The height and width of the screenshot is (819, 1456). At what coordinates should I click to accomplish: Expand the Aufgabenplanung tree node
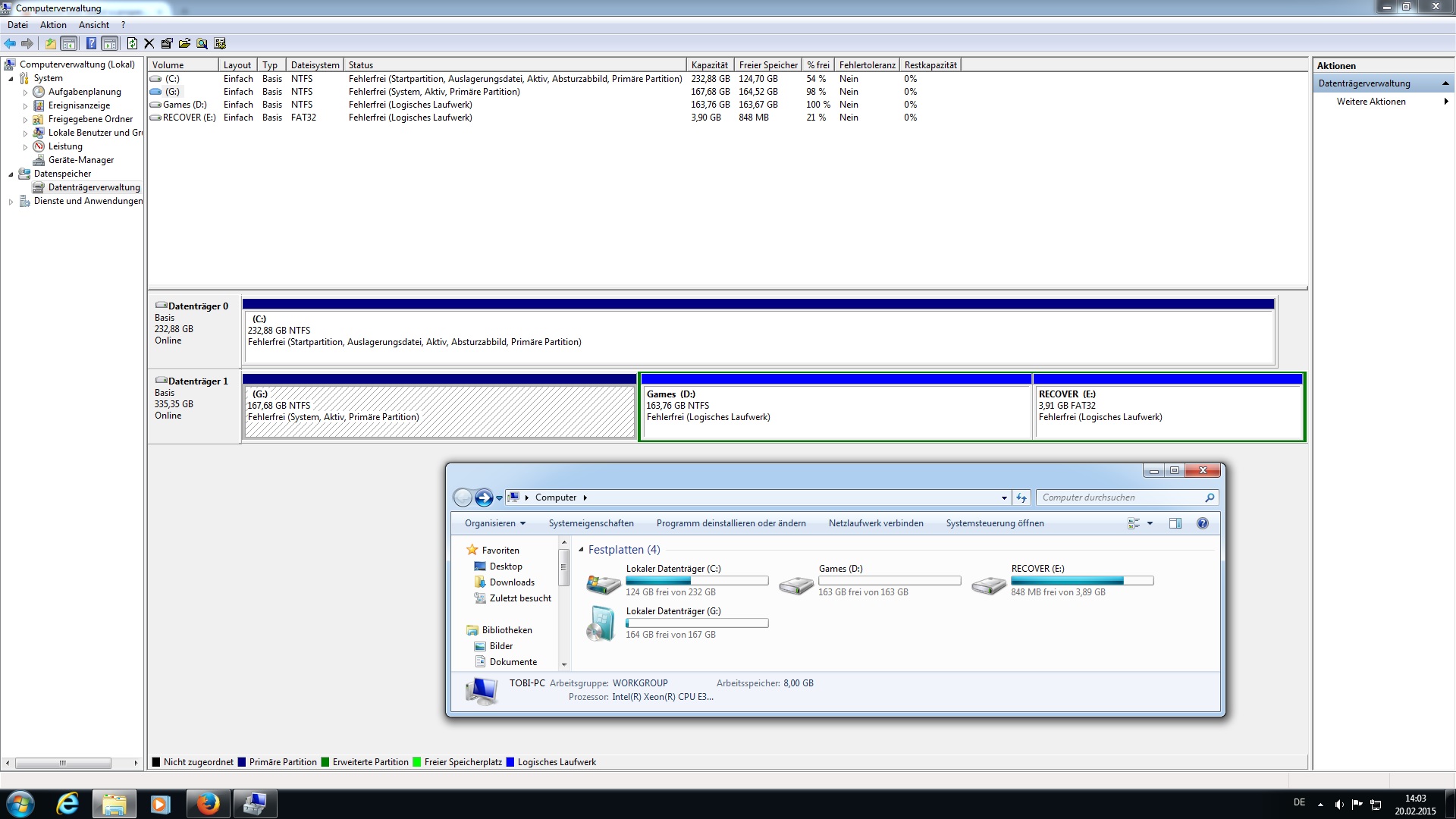[x=25, y=93]
